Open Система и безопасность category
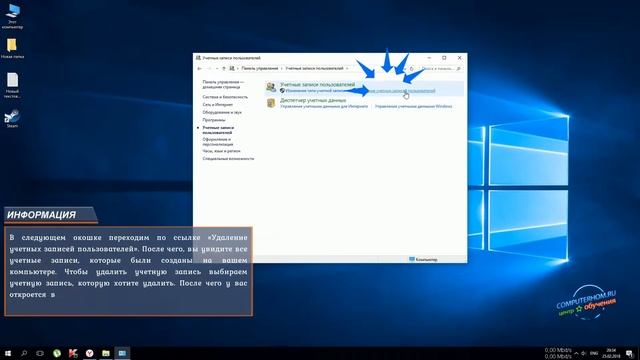 [x=225, y=97]
